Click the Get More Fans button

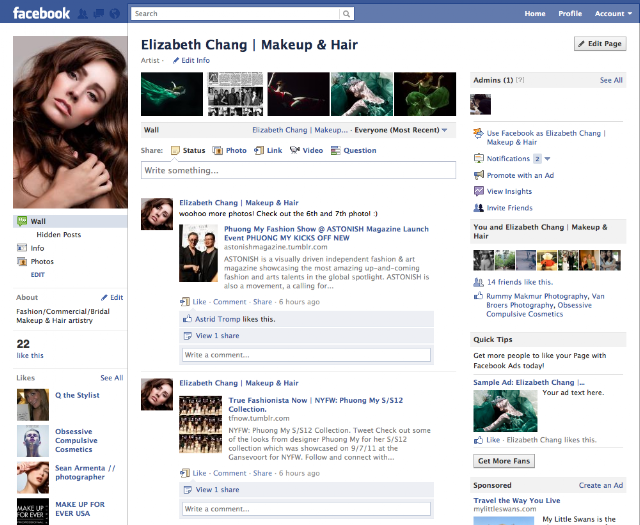click(504, 461)
